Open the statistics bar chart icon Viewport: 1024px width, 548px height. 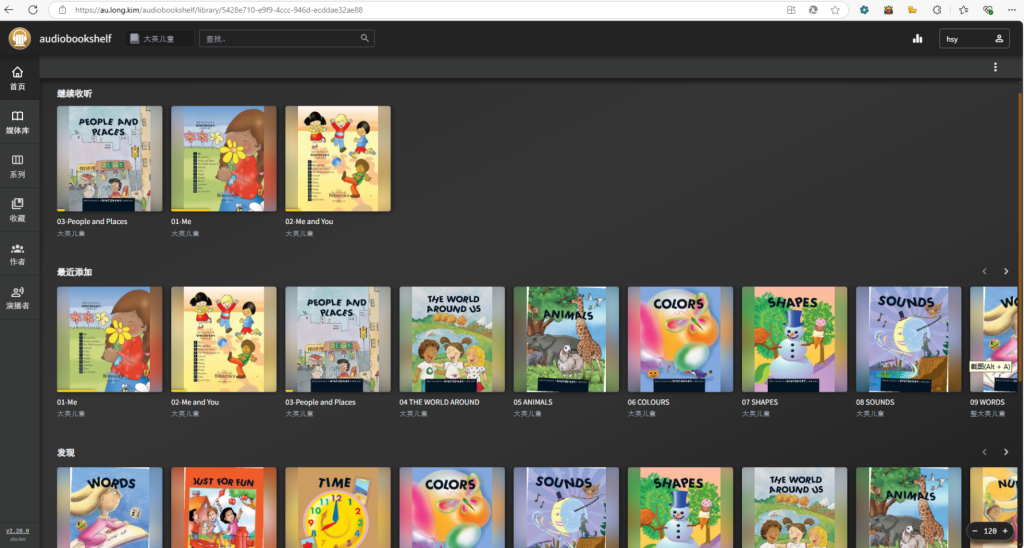(918, 39)
